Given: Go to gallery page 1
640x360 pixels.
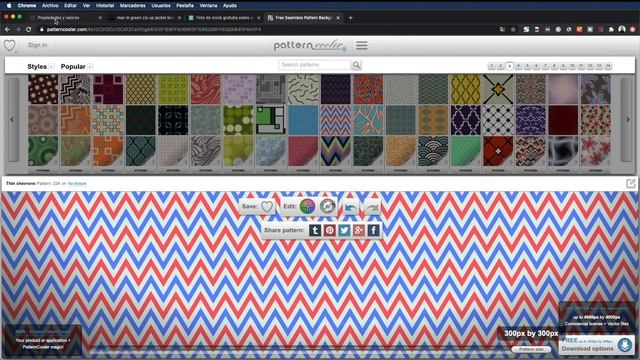Looking at the screenshot, I should pos(491,66).
